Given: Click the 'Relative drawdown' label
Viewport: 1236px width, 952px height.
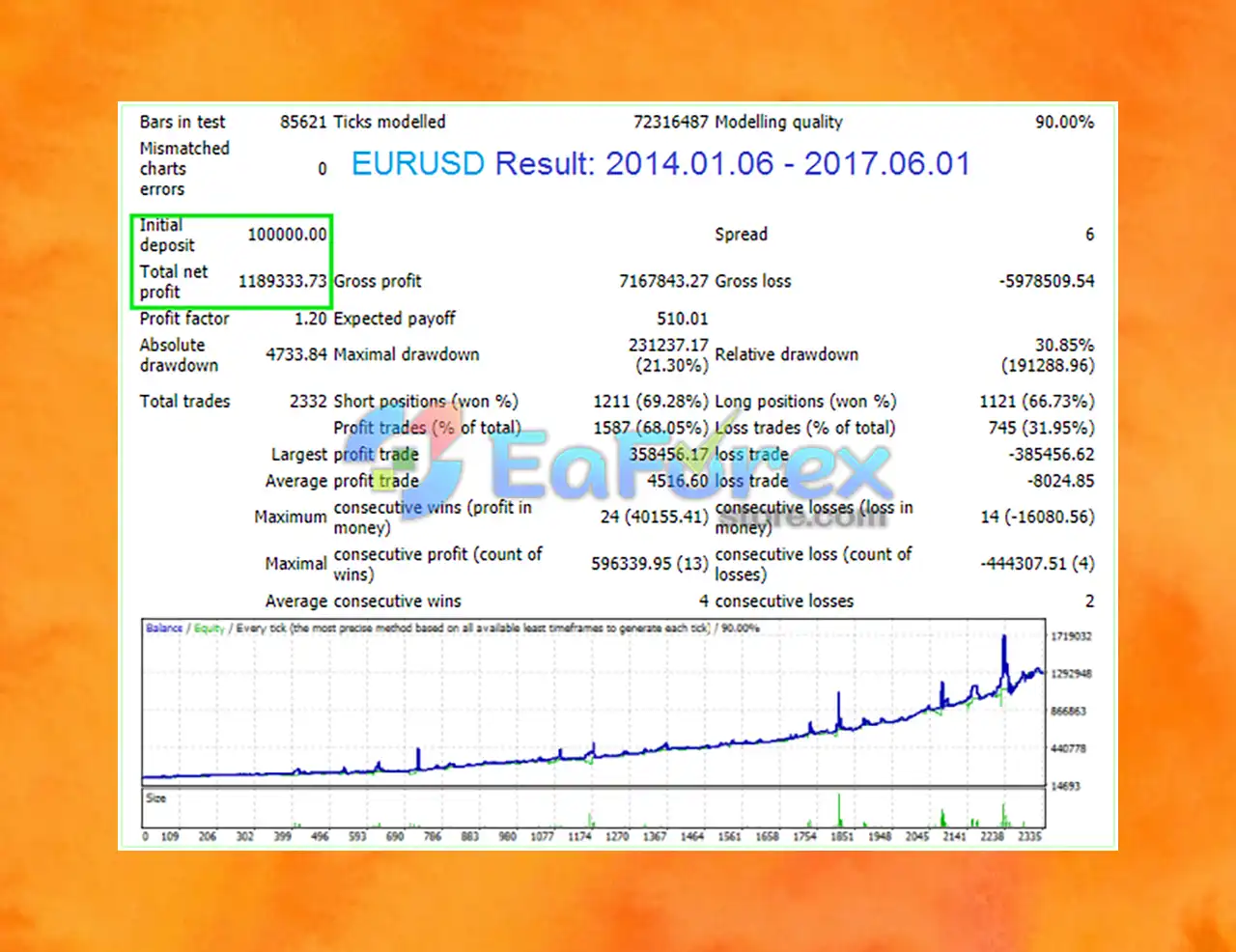Looking at the screenshot, I should click(x=787, y=354).
